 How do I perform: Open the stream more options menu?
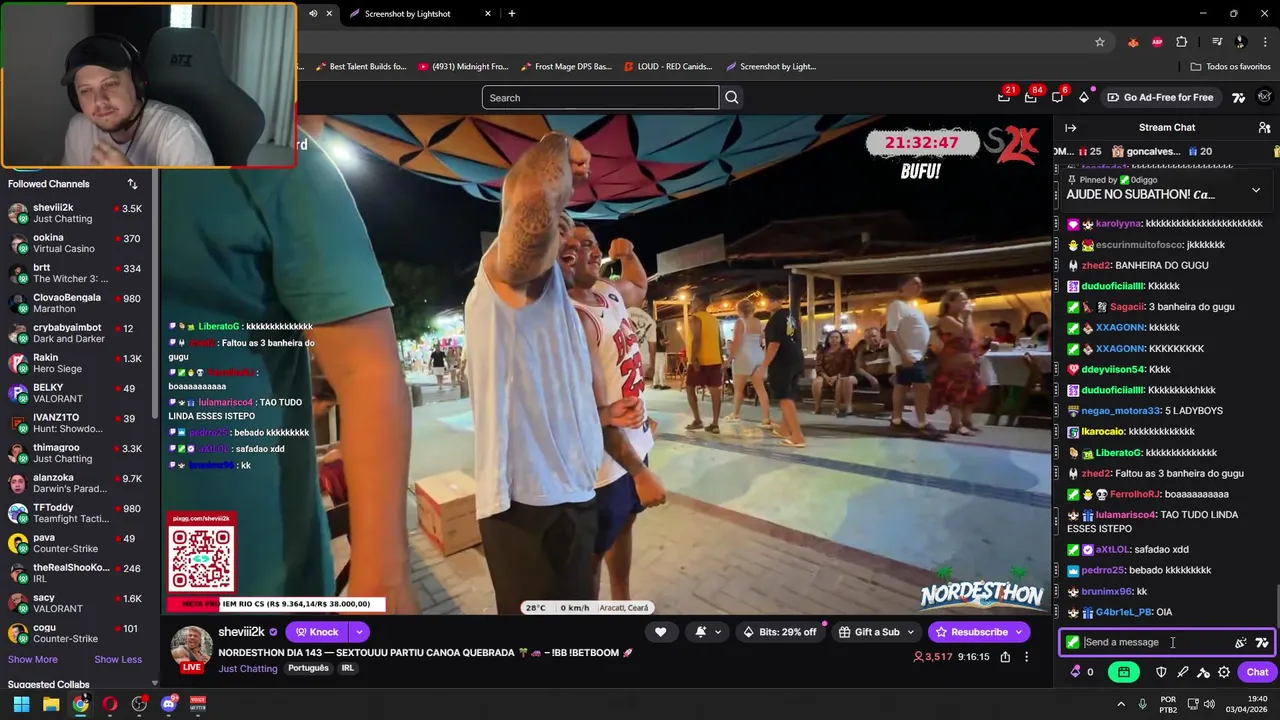1026,657
